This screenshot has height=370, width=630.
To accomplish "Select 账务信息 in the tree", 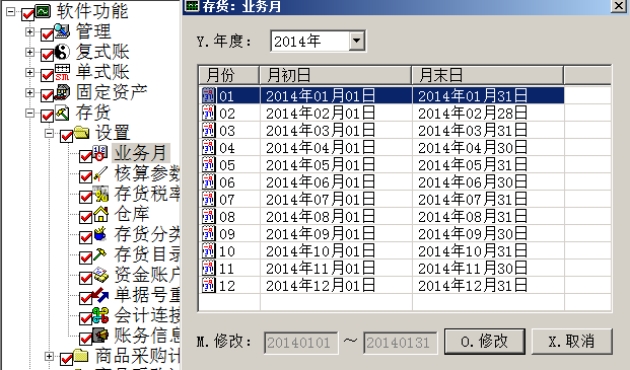I will [146, 336].
